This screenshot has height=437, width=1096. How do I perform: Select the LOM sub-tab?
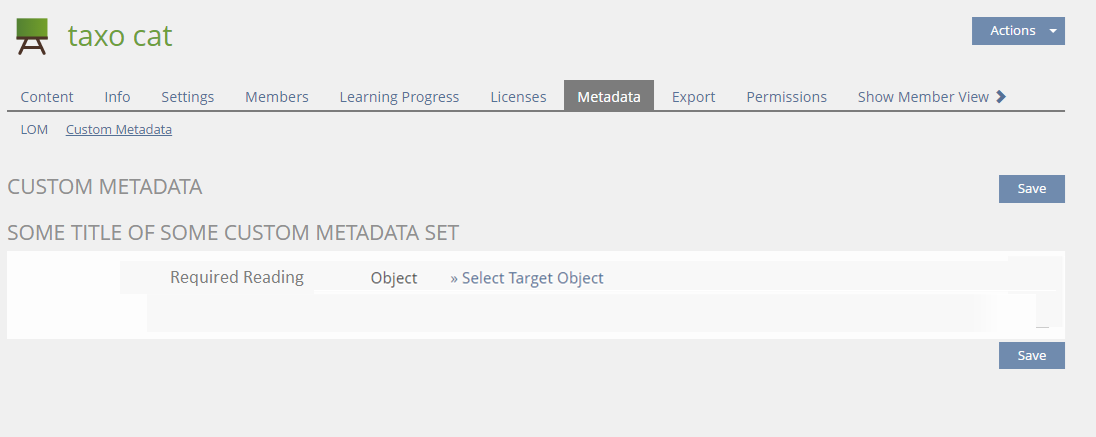point(34,130)
